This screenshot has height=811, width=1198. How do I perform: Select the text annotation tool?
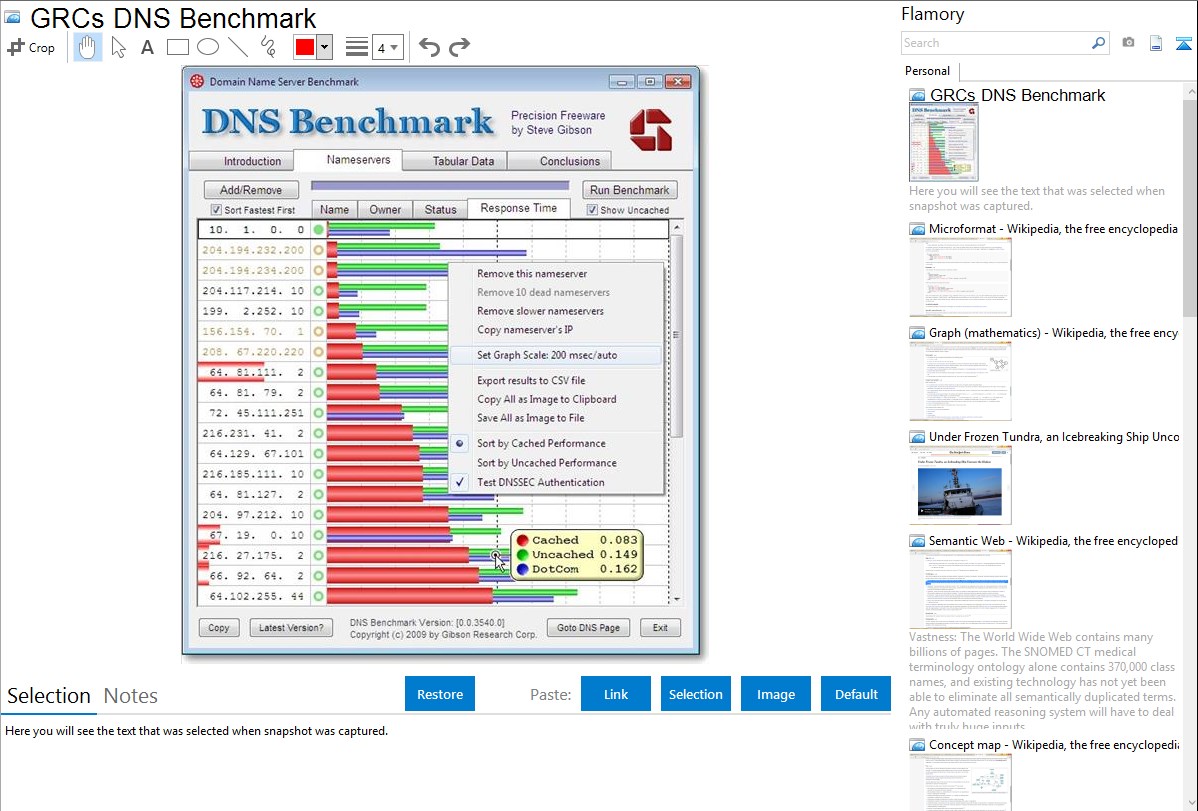click(x=147, y=47)
